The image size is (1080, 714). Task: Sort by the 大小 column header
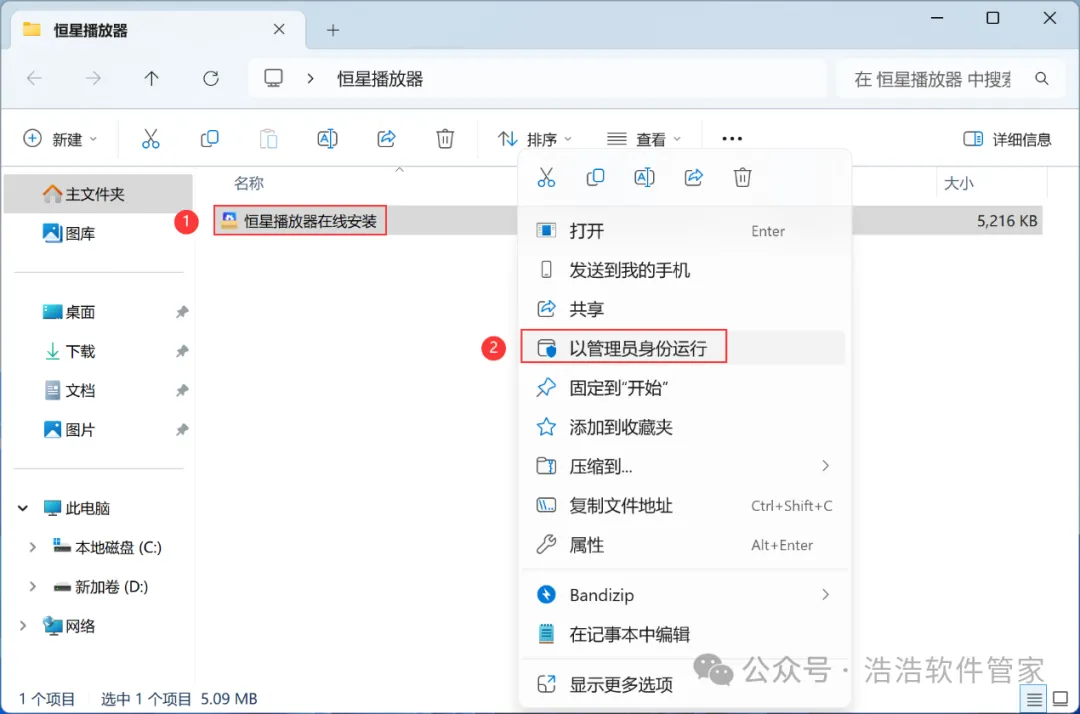point(958,183)
